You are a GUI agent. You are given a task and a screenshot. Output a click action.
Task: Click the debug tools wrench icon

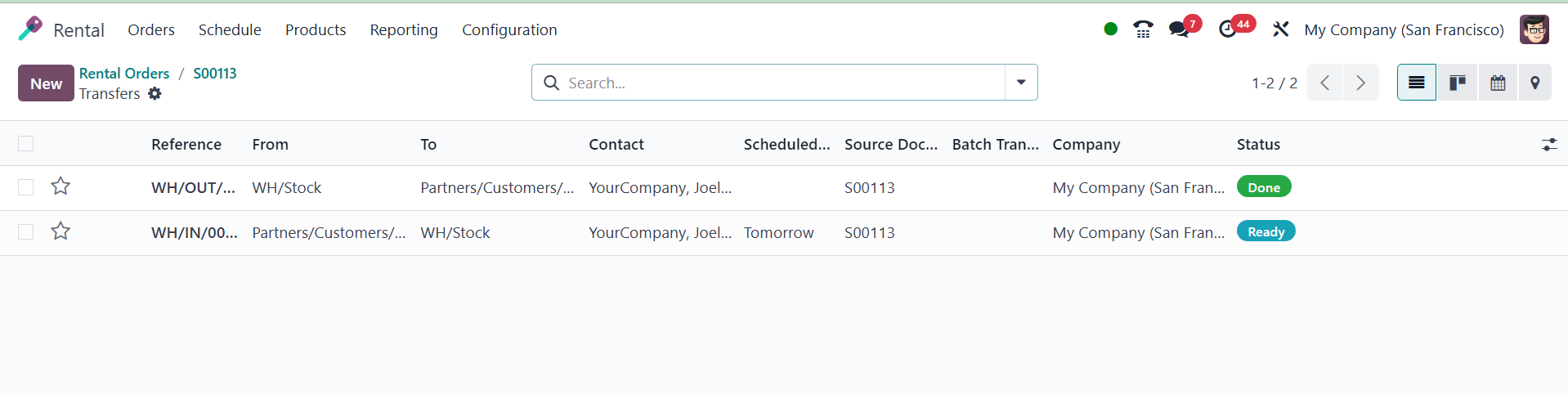1280,29
